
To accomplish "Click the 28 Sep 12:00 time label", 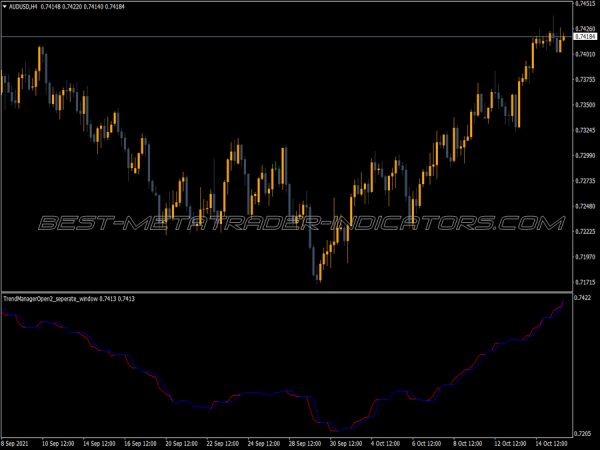I will (x=305, y=443).
